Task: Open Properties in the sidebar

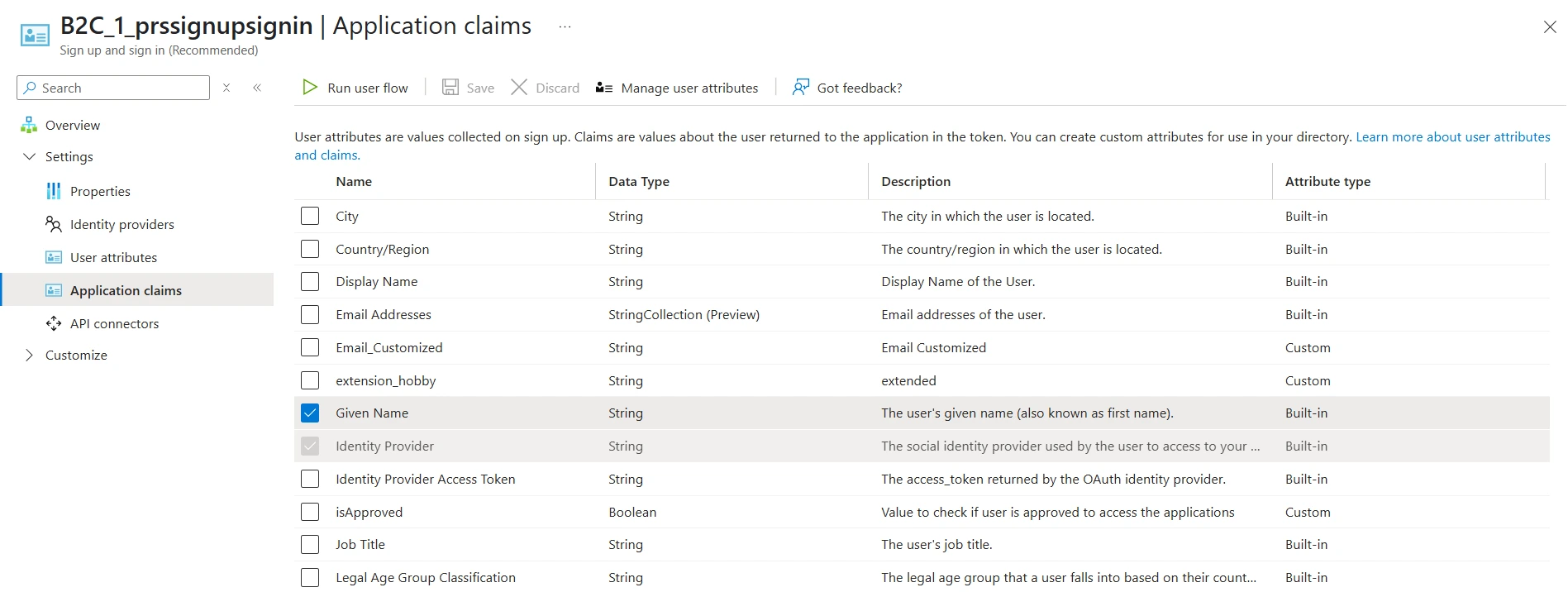Action: [x=100, y=191]
